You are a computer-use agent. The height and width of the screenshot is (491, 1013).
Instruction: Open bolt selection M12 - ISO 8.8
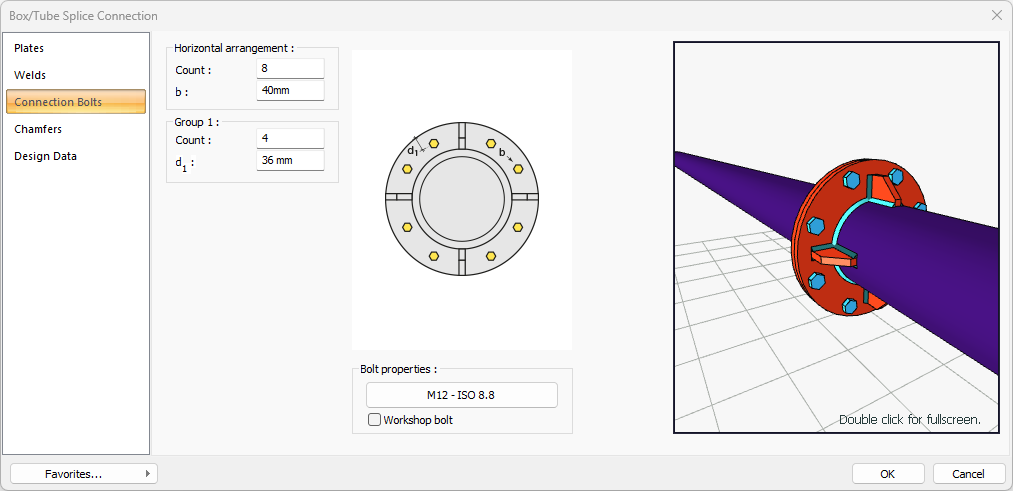[461, 395]
